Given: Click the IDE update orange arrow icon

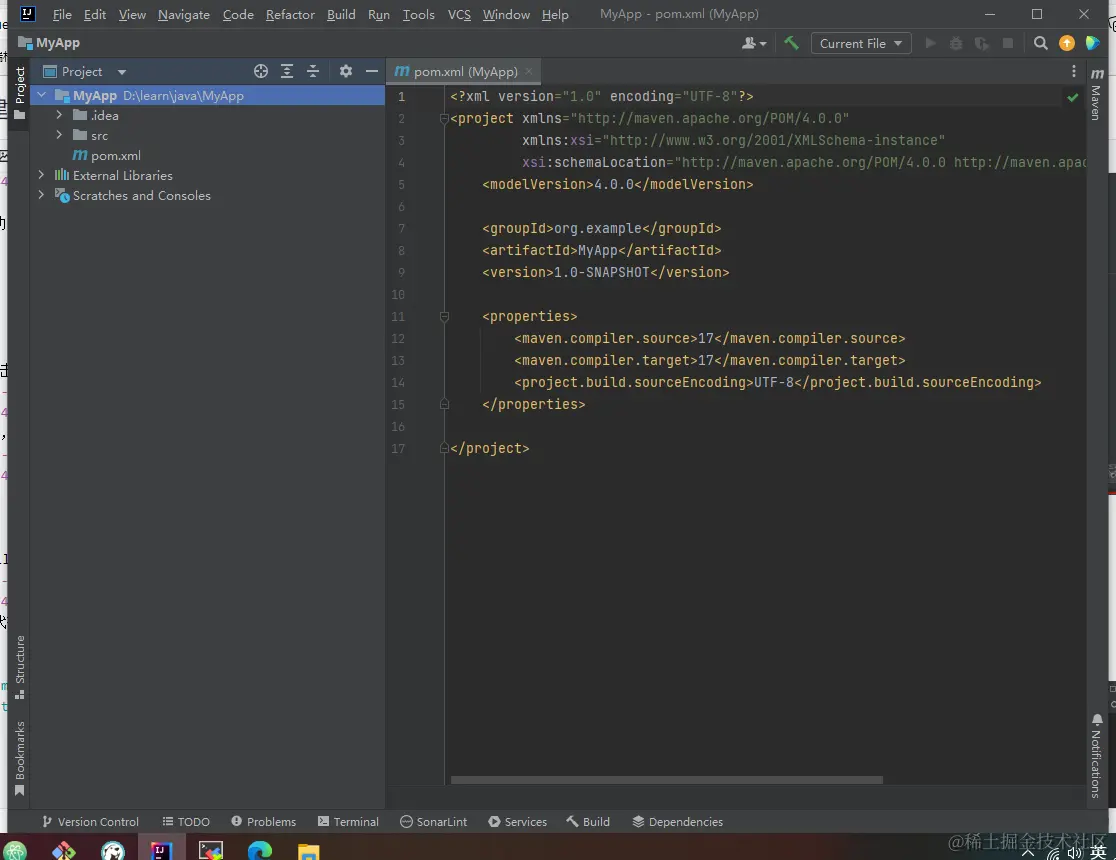Looking at the screenshot, I should coord(1067,43).
